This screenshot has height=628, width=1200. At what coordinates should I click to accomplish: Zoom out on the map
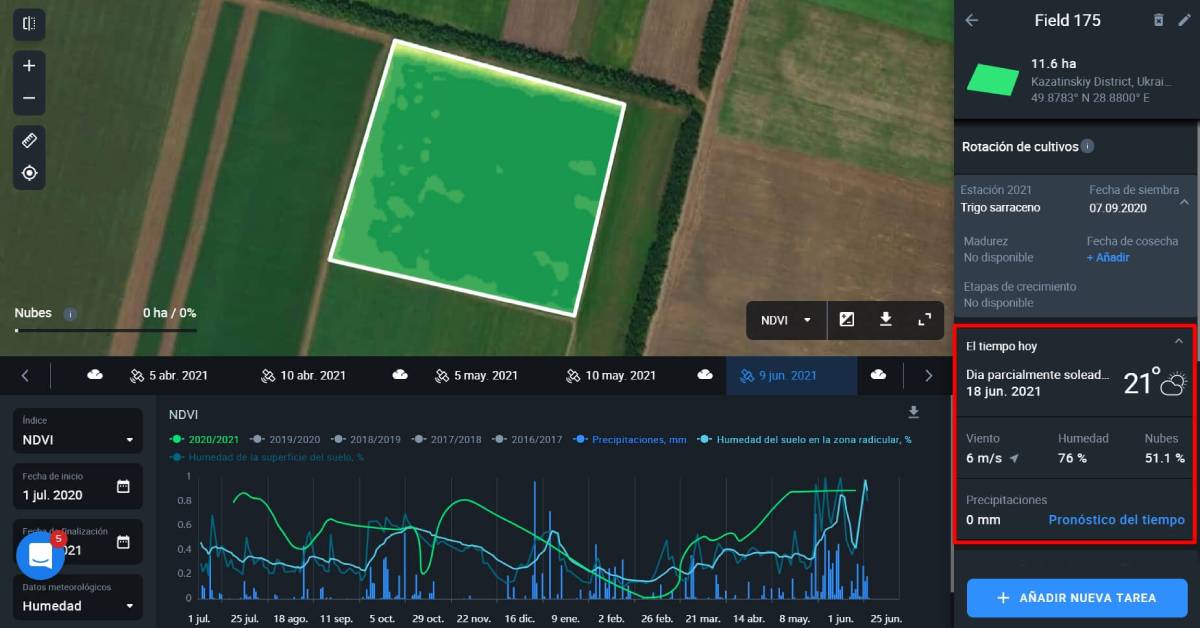29,98
